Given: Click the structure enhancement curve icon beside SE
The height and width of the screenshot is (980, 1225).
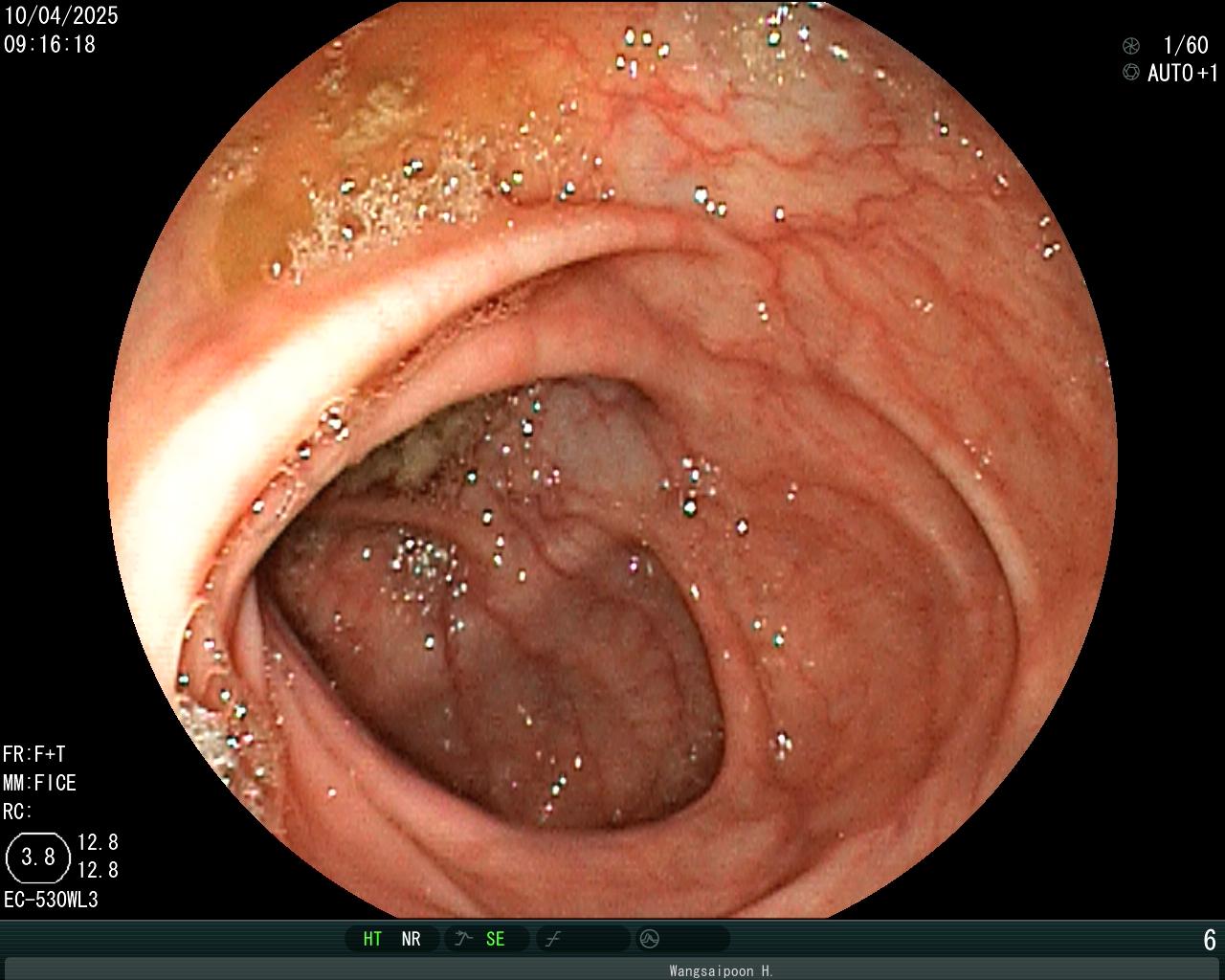Looking at the screenshot, I should coord(464,939).
